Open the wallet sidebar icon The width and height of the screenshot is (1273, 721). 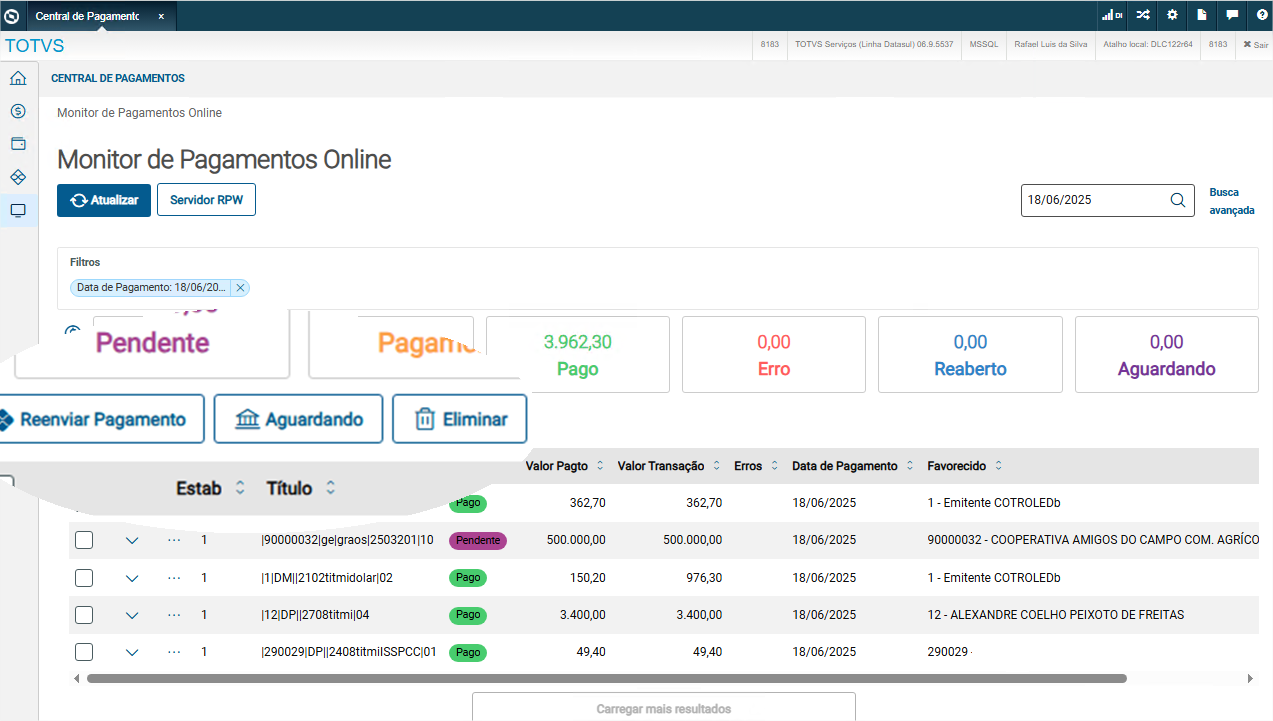(18, 144)
